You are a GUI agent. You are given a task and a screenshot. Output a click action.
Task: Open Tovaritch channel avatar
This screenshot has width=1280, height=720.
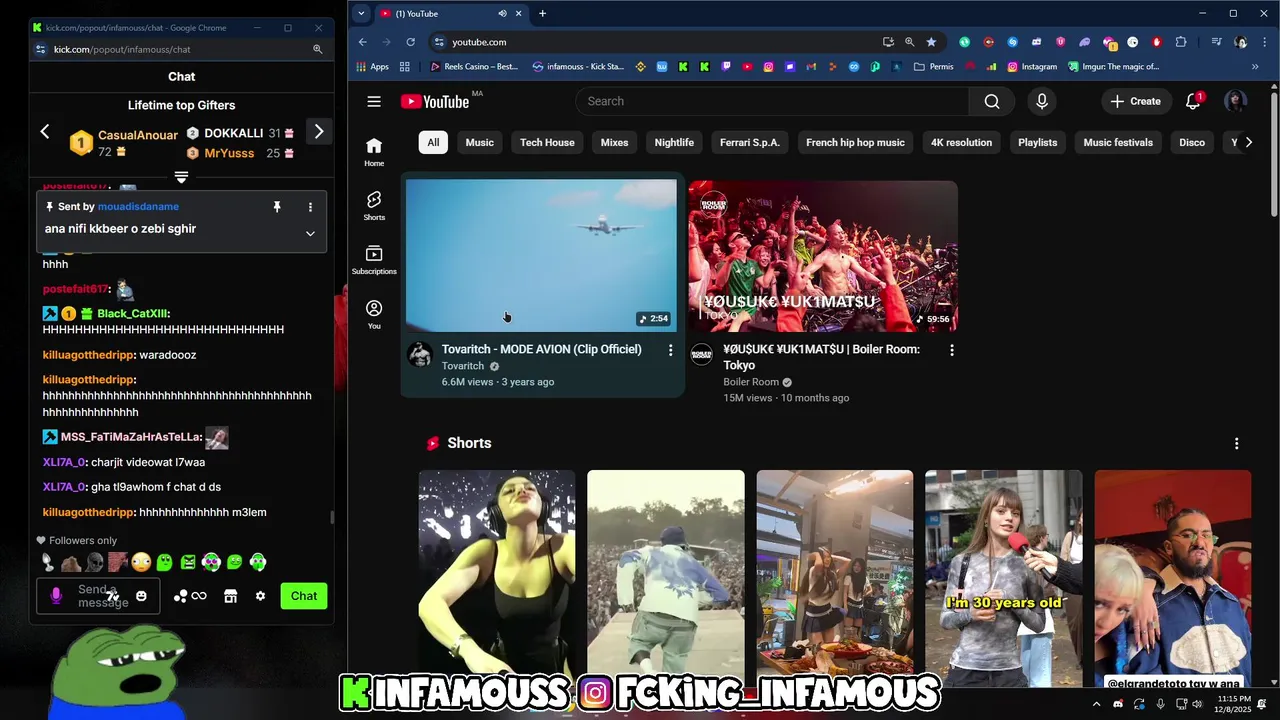pos(421,354)
